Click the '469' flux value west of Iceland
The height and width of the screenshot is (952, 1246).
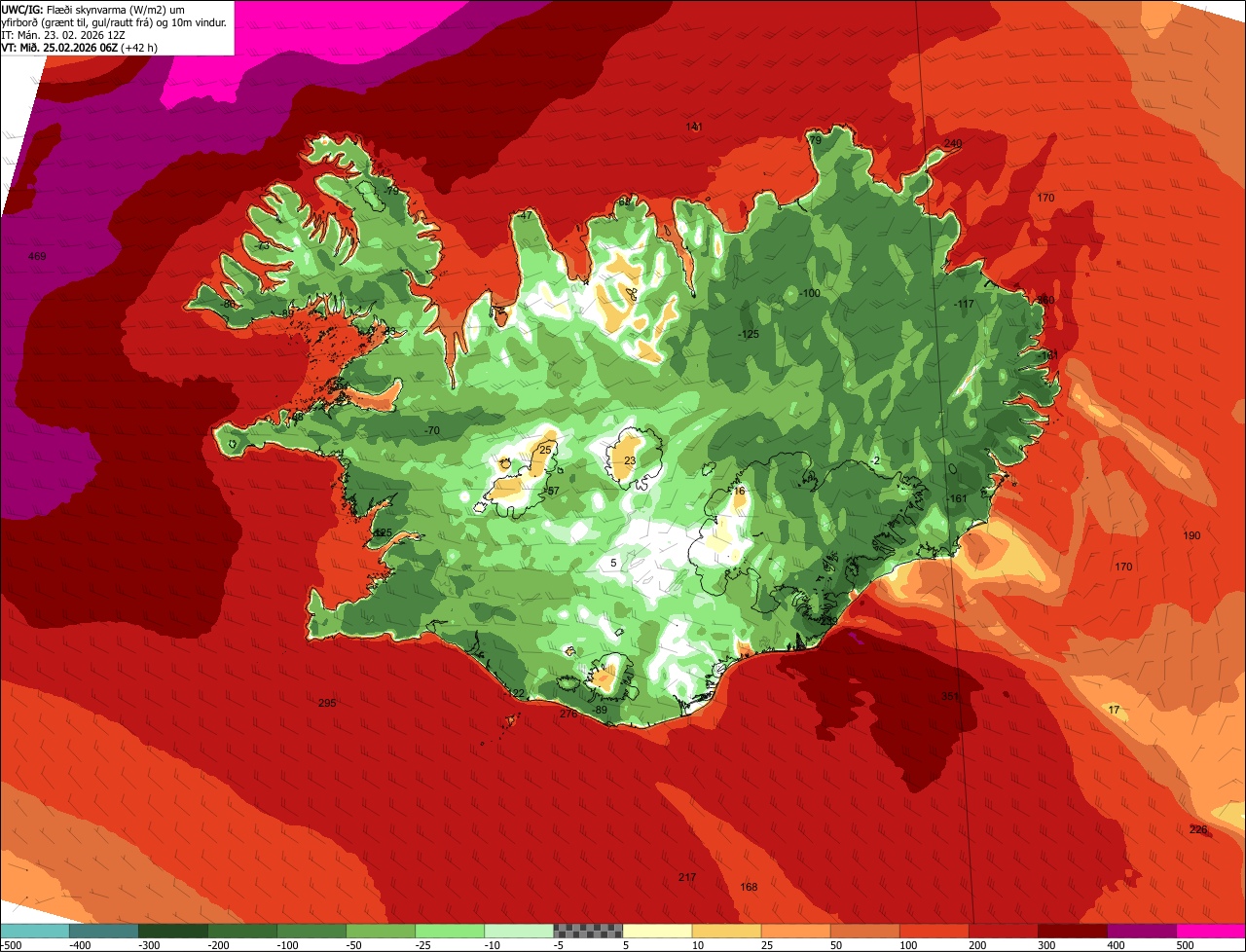(x=37, y=257)
